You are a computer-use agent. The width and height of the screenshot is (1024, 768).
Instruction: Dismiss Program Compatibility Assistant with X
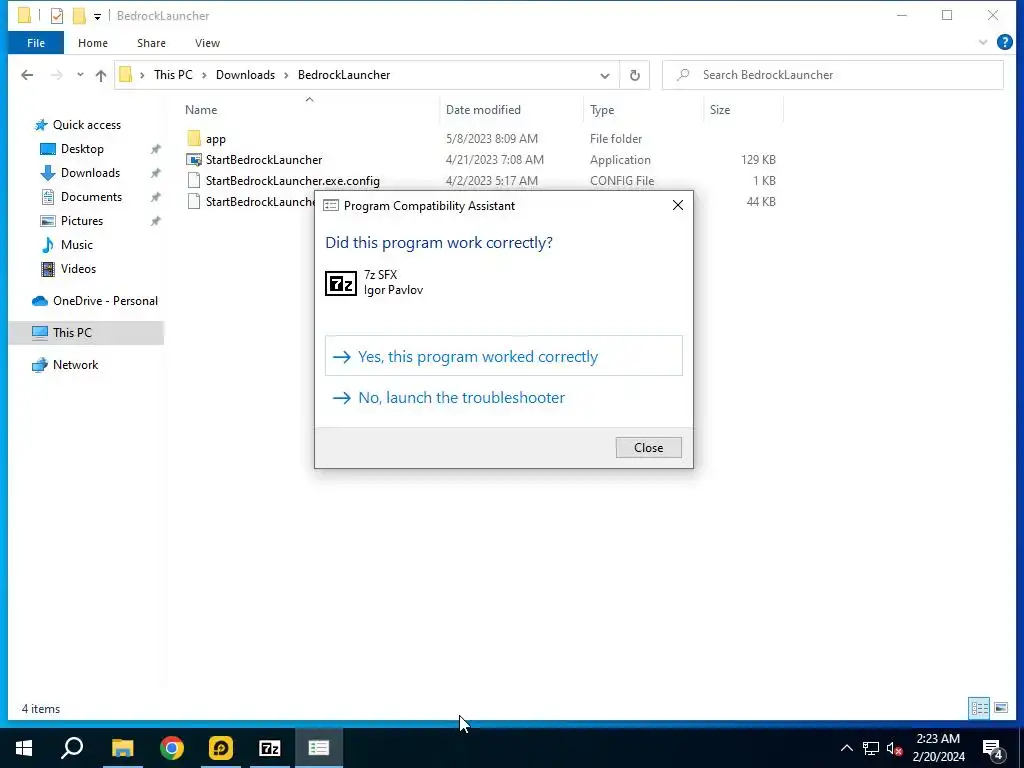[678, 206]
